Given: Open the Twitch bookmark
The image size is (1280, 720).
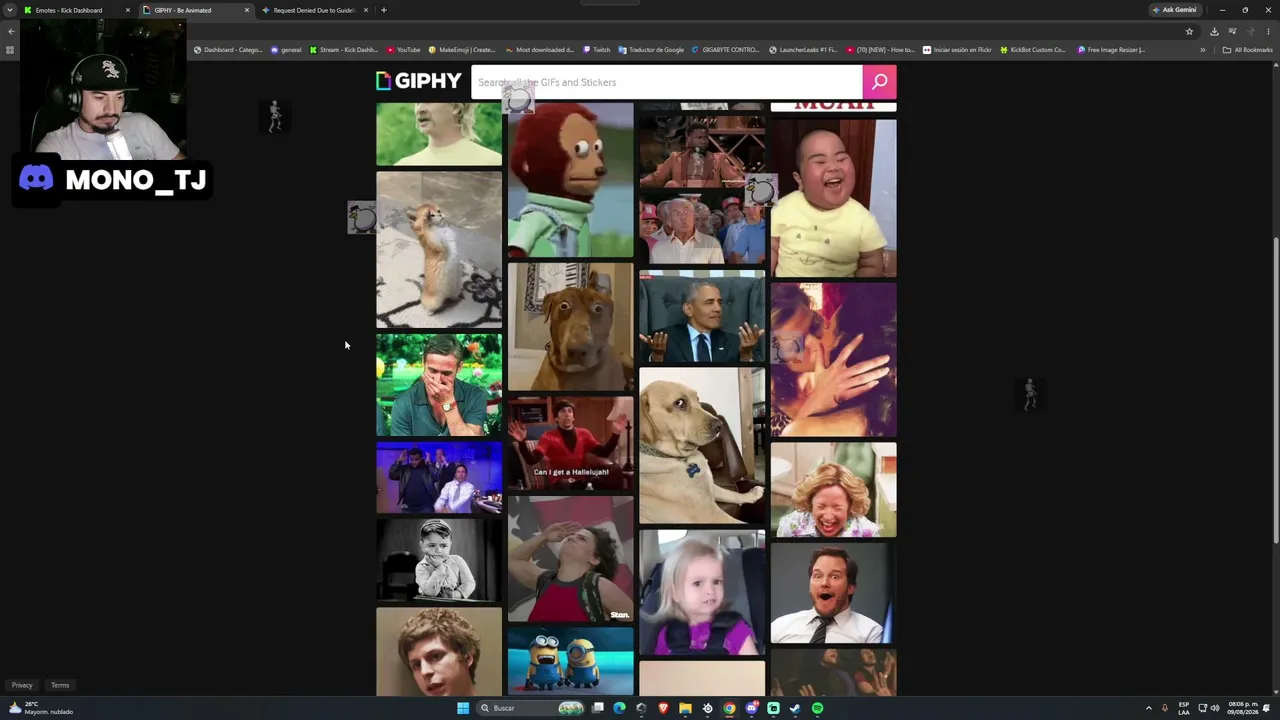Looking at the screenshot, I should tap(597, 50).
